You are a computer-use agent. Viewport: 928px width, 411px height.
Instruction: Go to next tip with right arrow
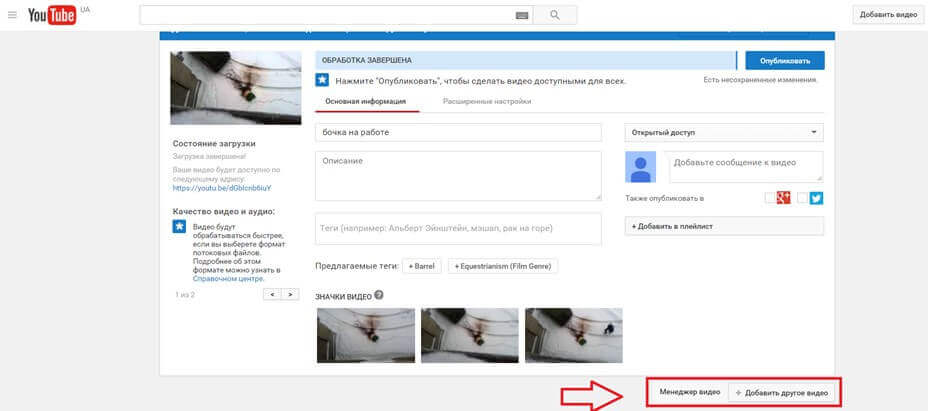click(290, 295)
